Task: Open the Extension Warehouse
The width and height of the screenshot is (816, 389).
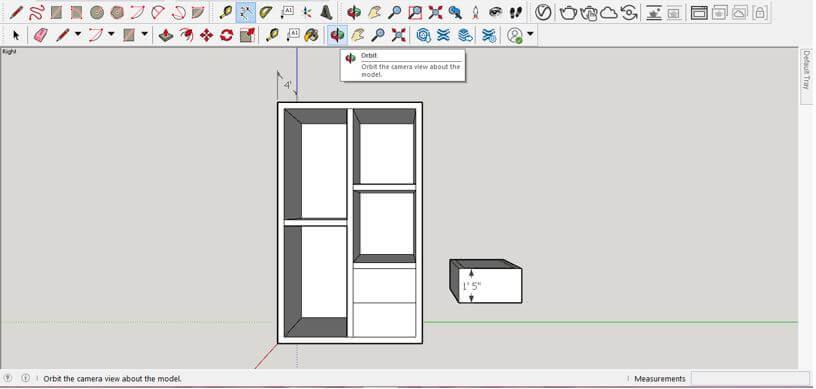Action: pyautogui.click(x=443, y=35)
